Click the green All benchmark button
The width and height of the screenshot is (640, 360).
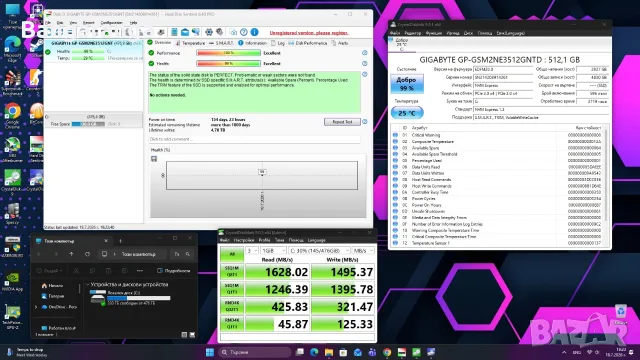point(232,254)
